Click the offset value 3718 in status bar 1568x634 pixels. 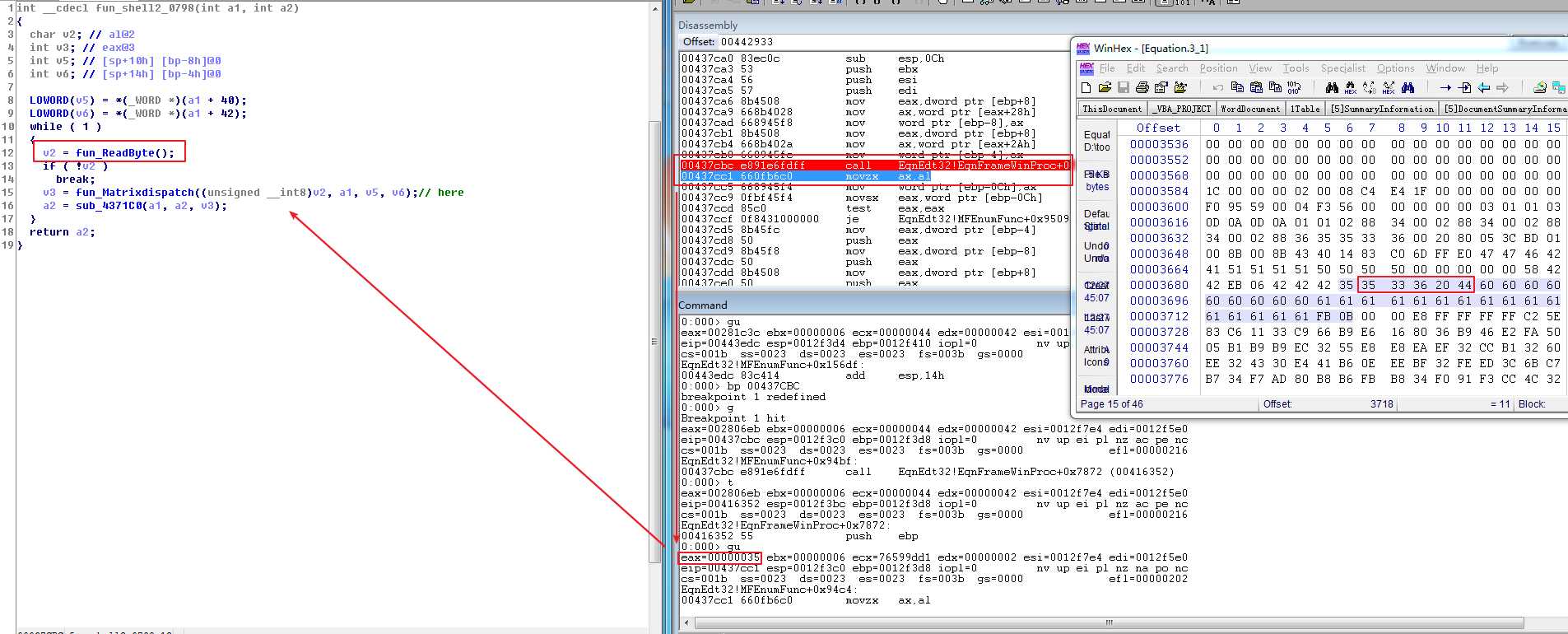coord(1382,404)
